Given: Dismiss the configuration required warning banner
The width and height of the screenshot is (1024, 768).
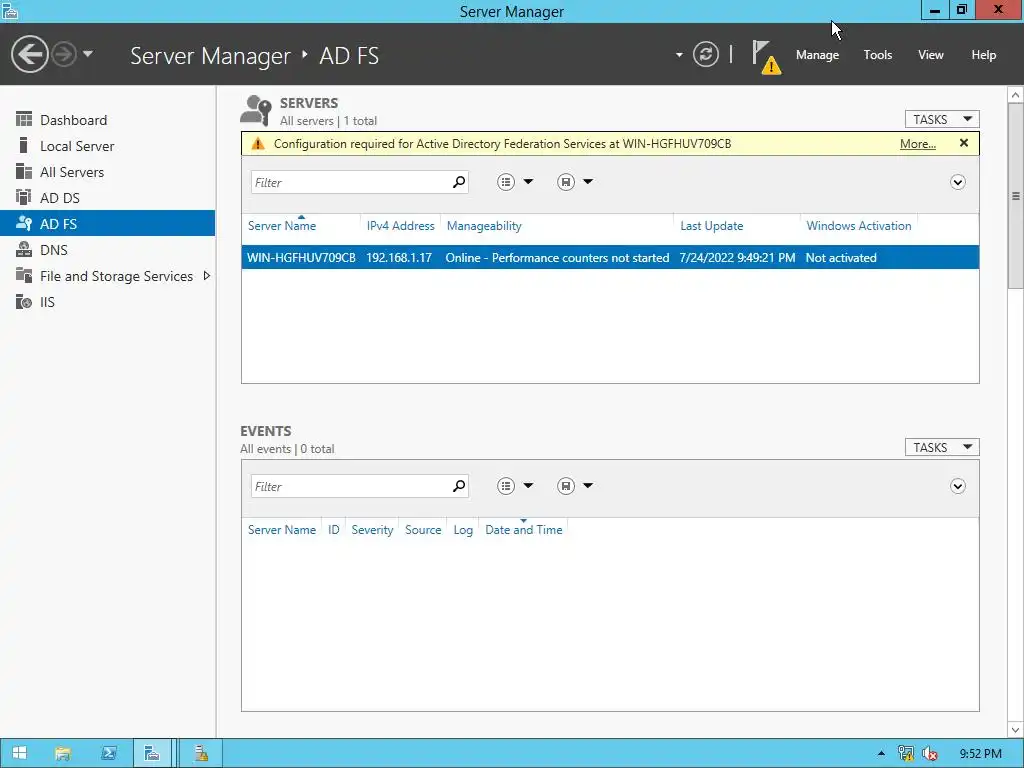Looking at the screenshot, I should tap(963, 143).
